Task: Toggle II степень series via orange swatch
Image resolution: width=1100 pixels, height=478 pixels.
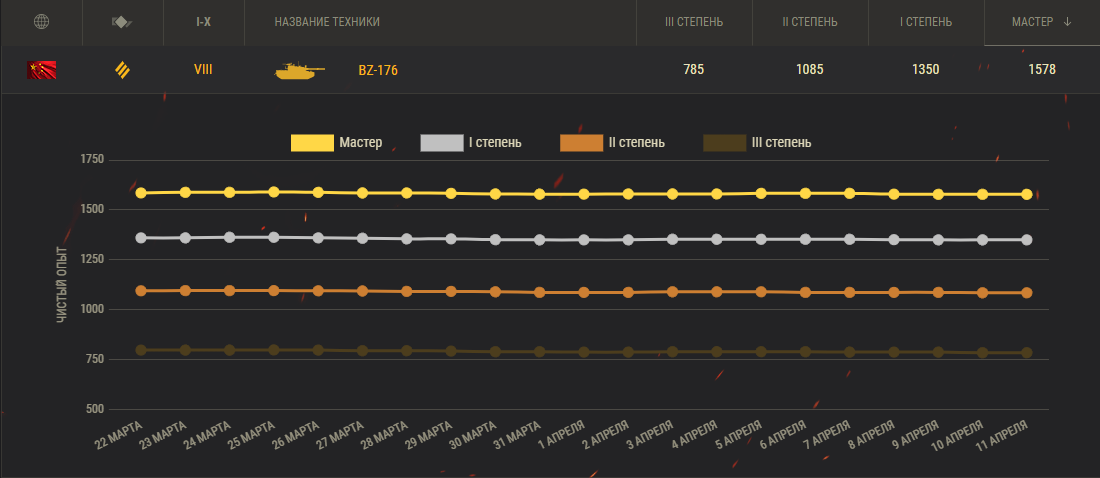Action: click(582, 143)
